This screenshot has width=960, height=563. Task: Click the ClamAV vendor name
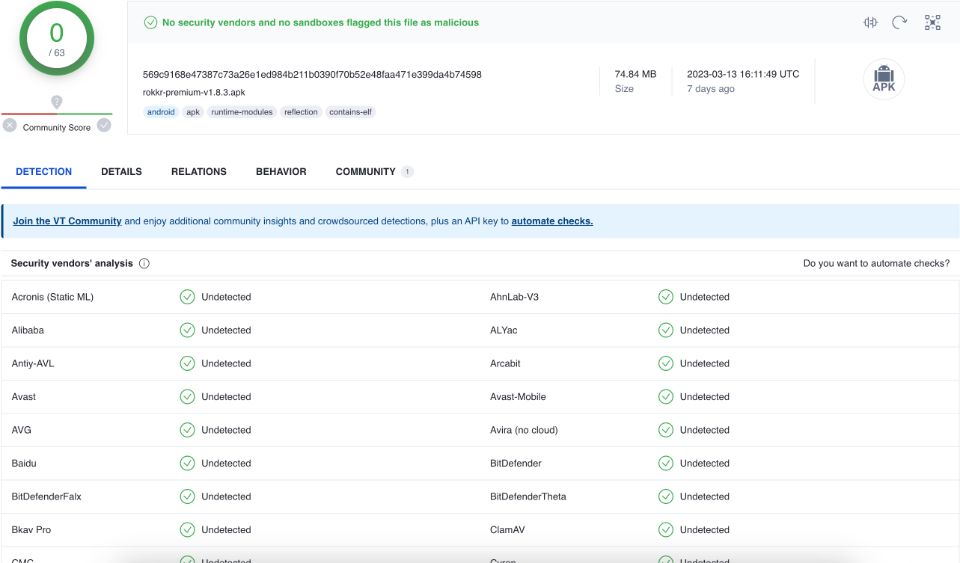point(507,530)
